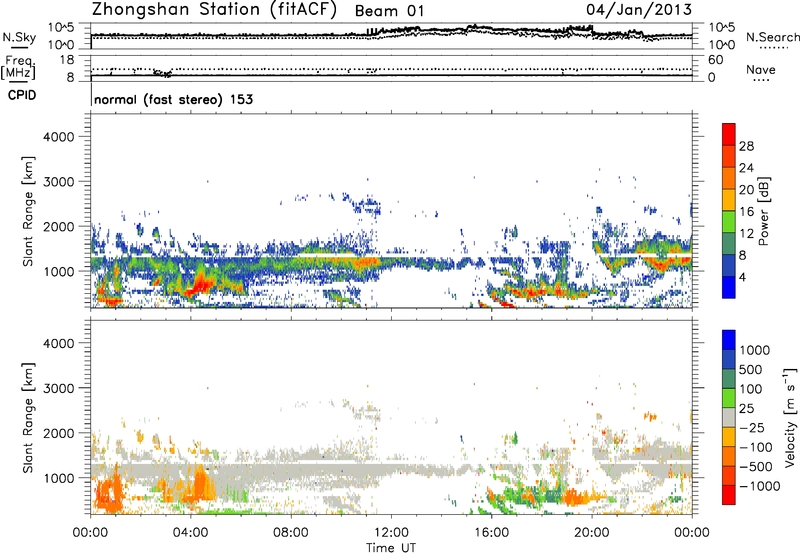Screen dimensions: 800x554
Task: Click the "04:00" time axis label
Action: [190, 533]
